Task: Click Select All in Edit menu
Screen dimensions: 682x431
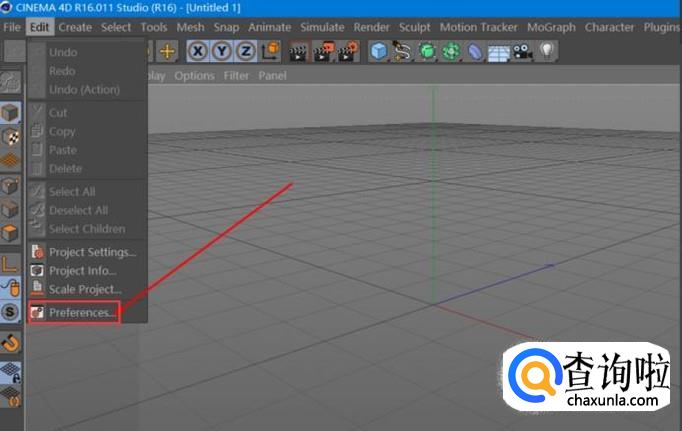Action: click(87, 192)
